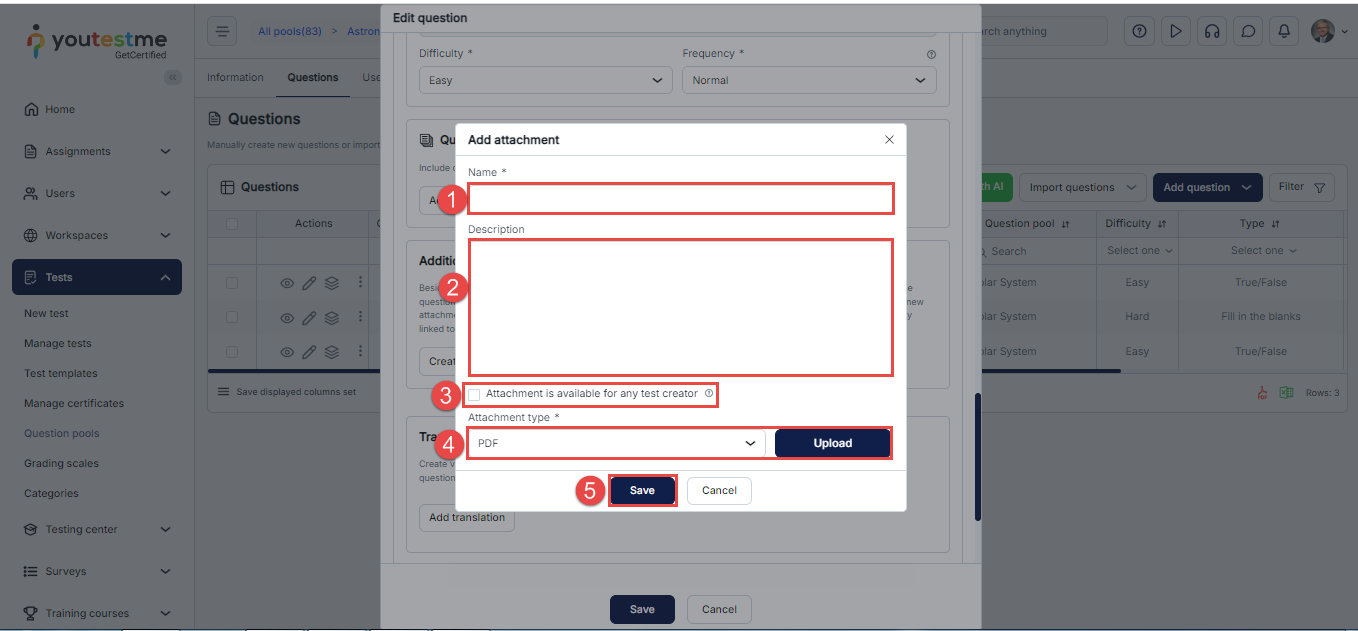The image size is (1358, 631).
Task: Open Grading scales in sidebar
Action: 61,464
